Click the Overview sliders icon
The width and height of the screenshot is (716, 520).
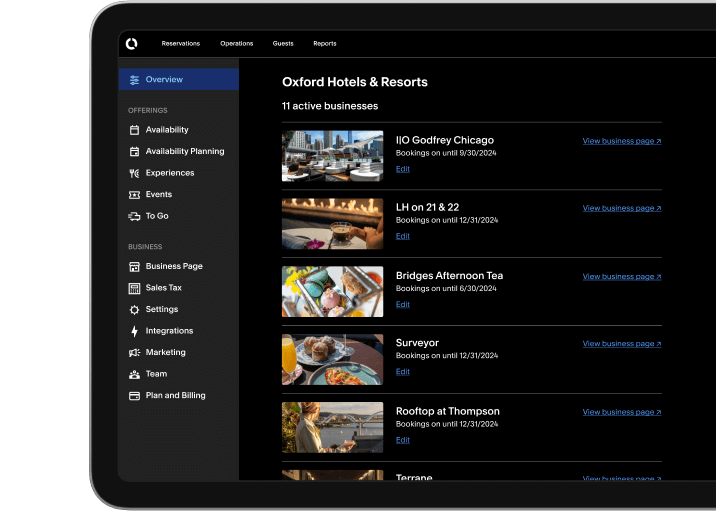[134, 80]
